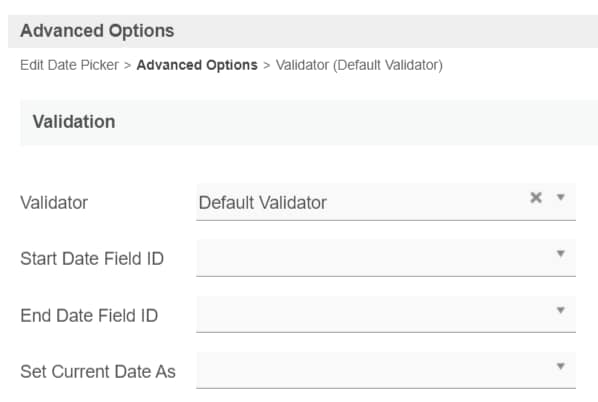598x402 pixels.
Task: Click the Advanced Options header bar
Action: [303, 31]
